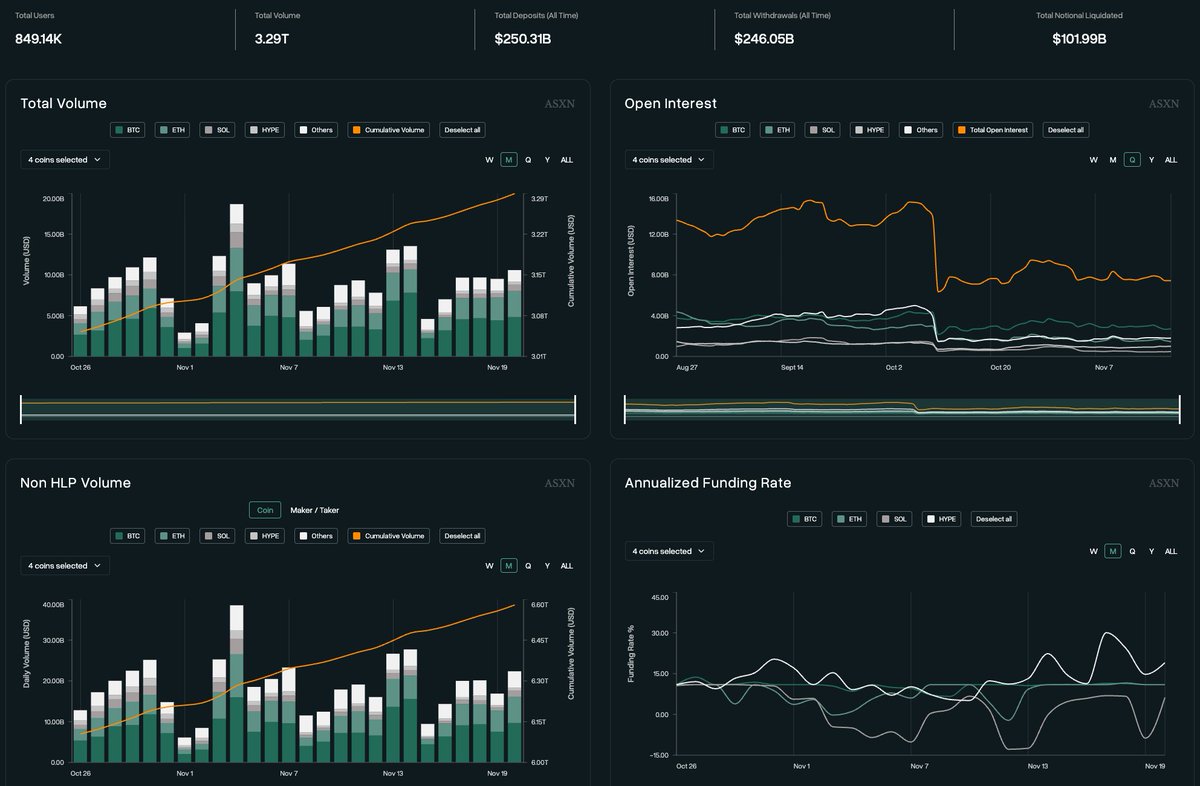Select Q timeframe in Total Volume chart

[x=528, y=160]
